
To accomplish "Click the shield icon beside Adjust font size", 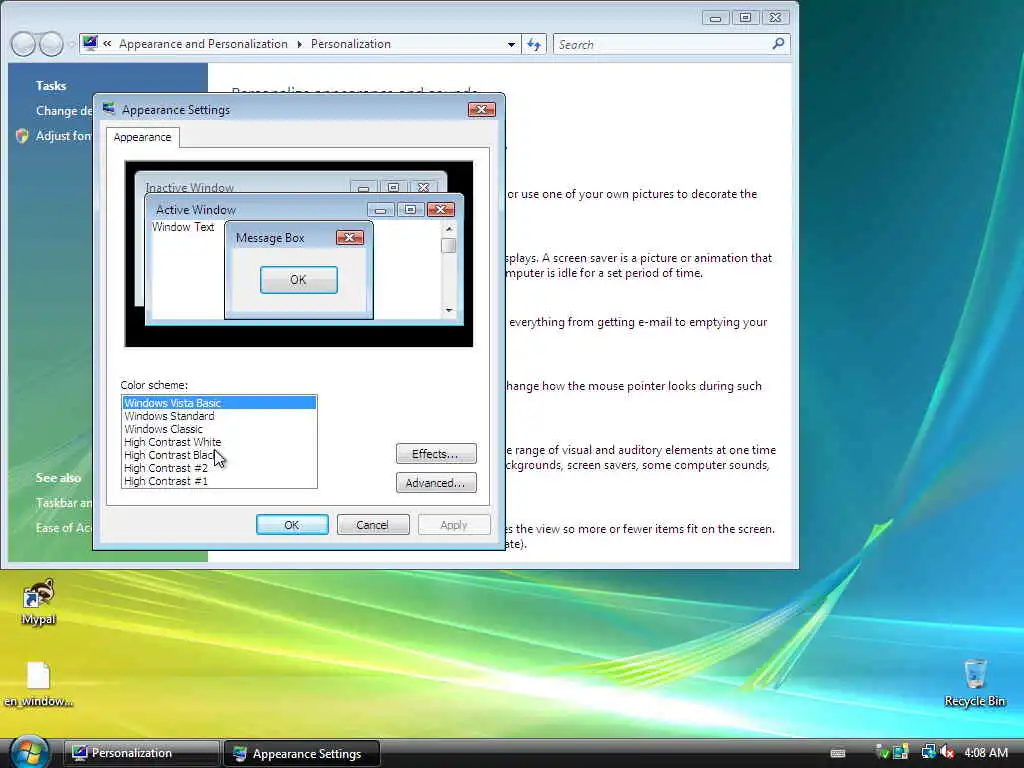I will [22, 136].
